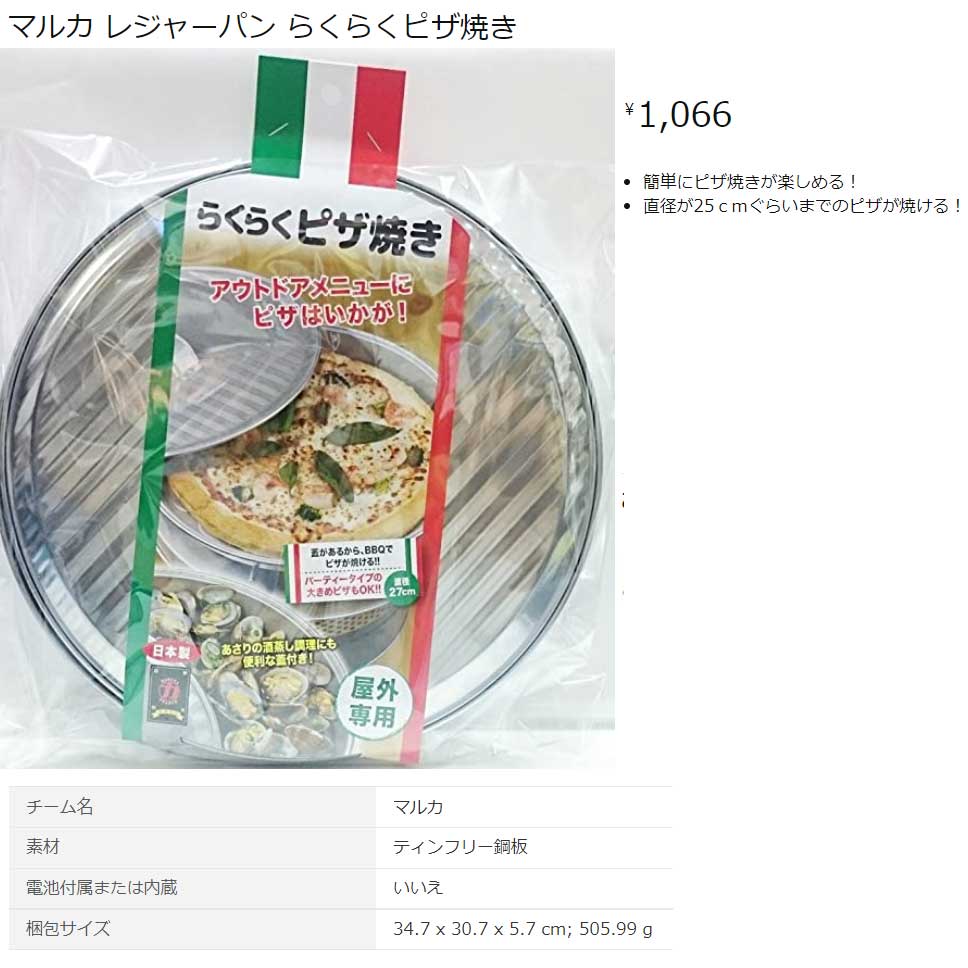This screenshot has width=968, height=968.
Task: Click the 屋外専用 round badge on the package
Action: [373, 704]
